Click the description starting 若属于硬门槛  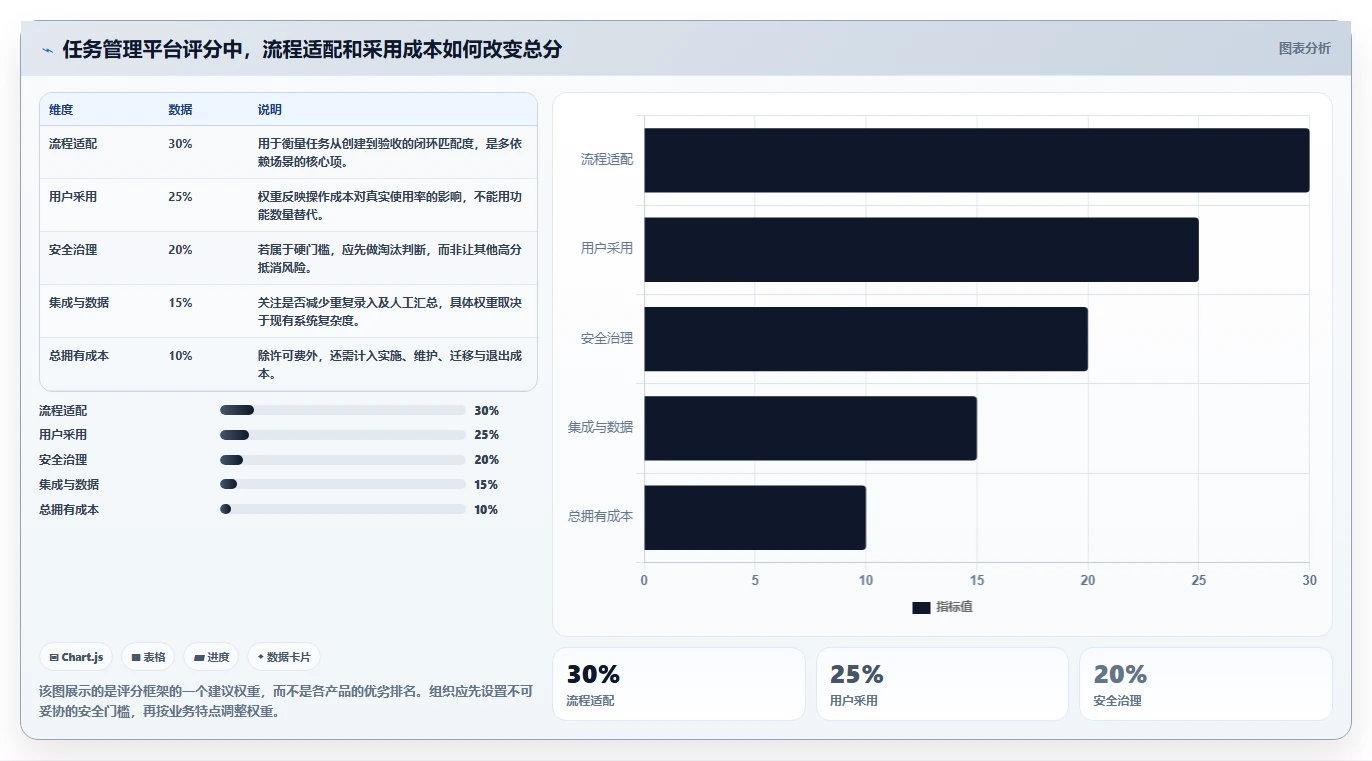point(390,259)
